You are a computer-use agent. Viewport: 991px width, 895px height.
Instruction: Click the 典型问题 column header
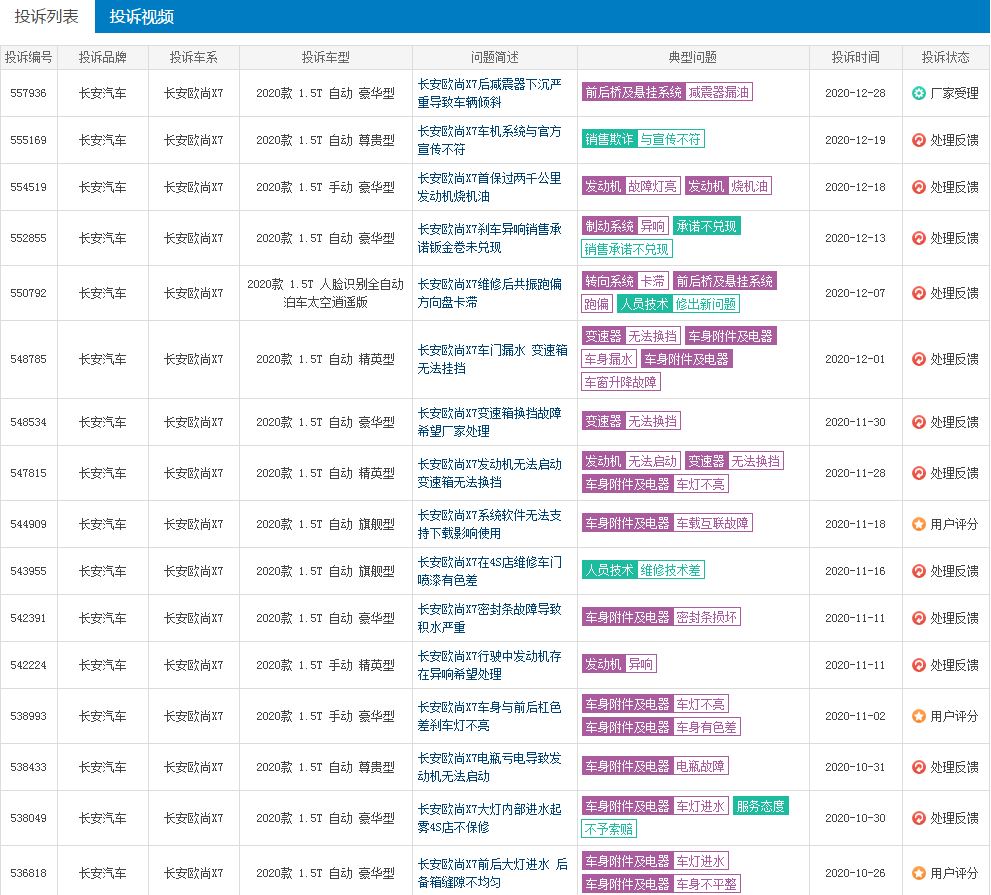[693, 58]
